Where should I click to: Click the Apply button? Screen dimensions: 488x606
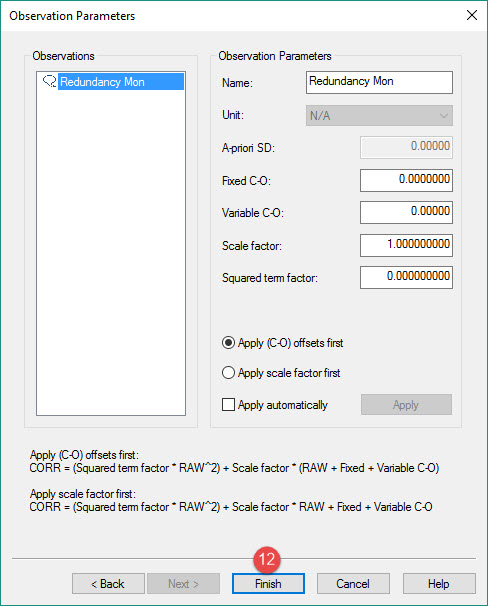(406, 405)
